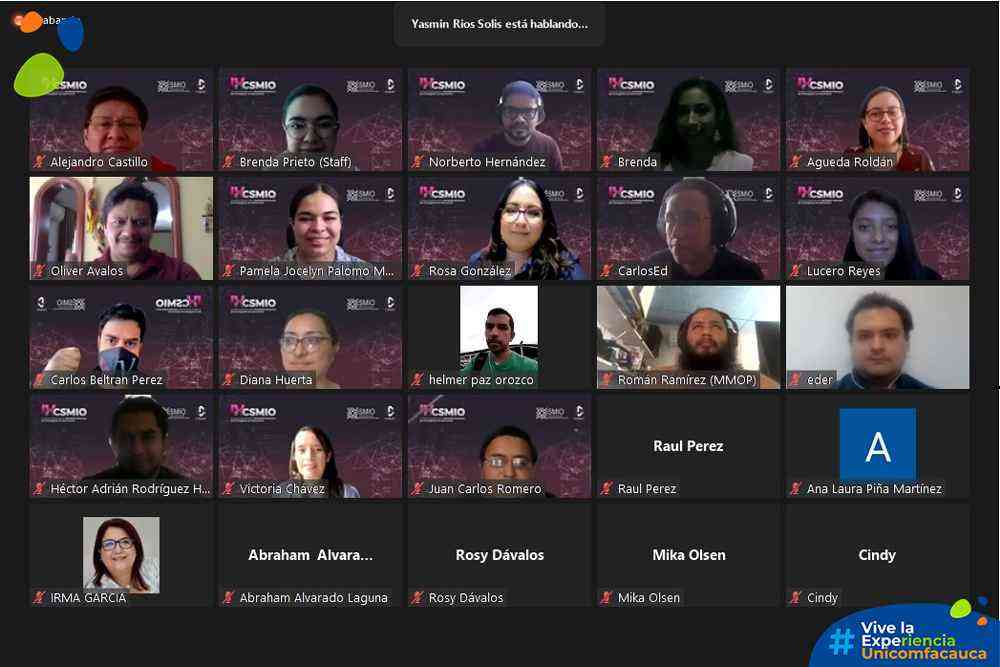Select Román Ramírez (MMOP) video tile

pos(688,337)
